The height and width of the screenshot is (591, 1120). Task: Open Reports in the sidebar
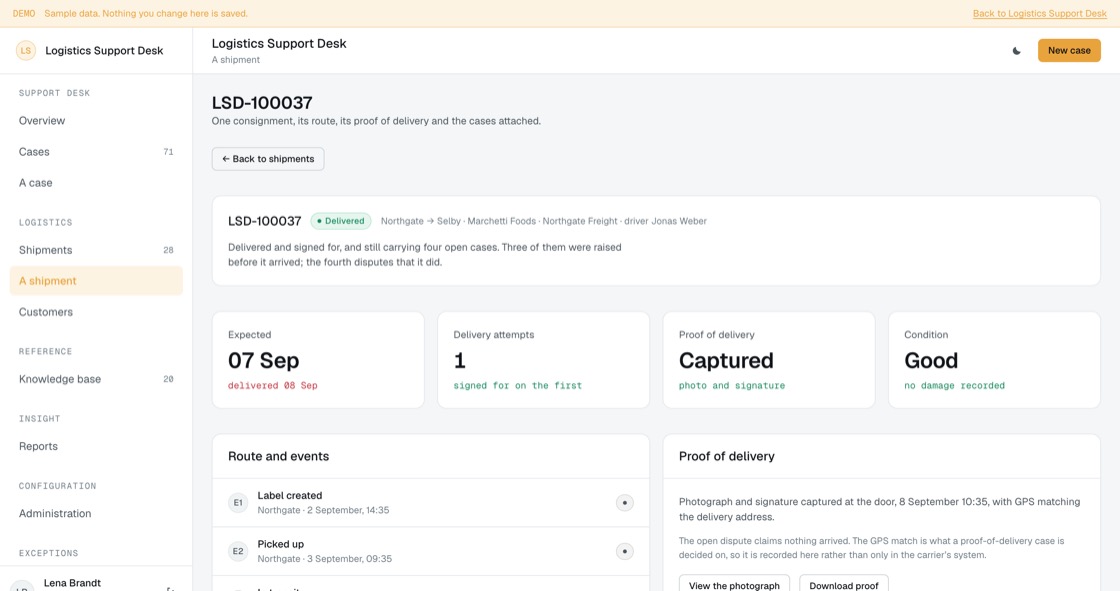pyautogui.click(x=96, y=447)
